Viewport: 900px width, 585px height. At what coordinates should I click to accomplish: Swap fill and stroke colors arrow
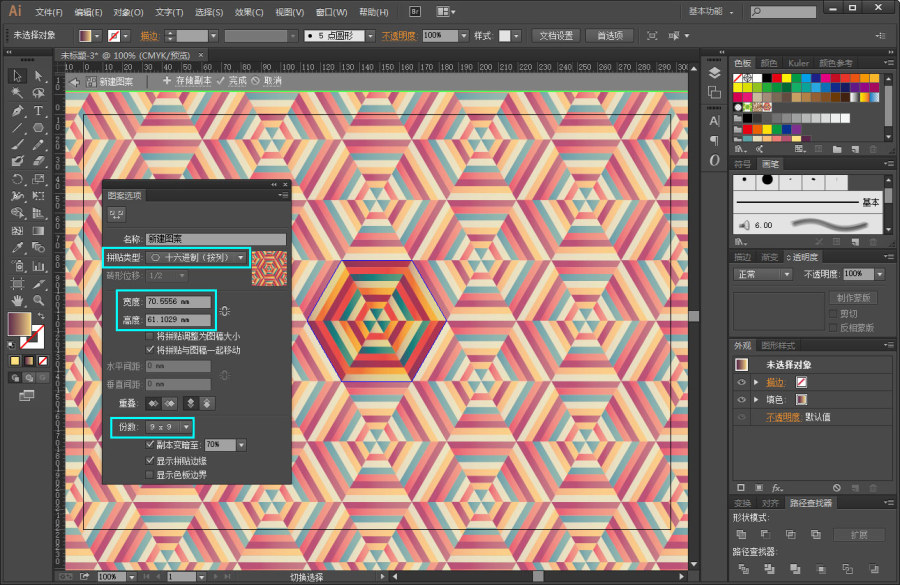[x=41, y=316]
